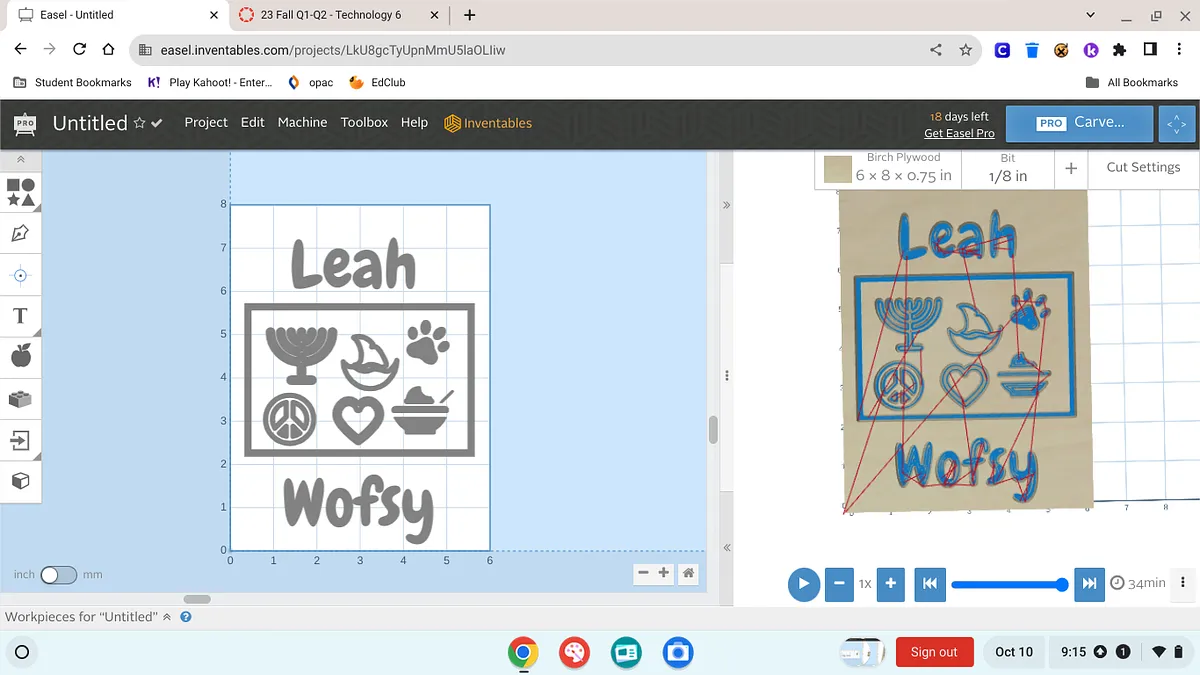1200x675 pixels.
Task: Click the Carve button
Action: (x=1080, y=123)
